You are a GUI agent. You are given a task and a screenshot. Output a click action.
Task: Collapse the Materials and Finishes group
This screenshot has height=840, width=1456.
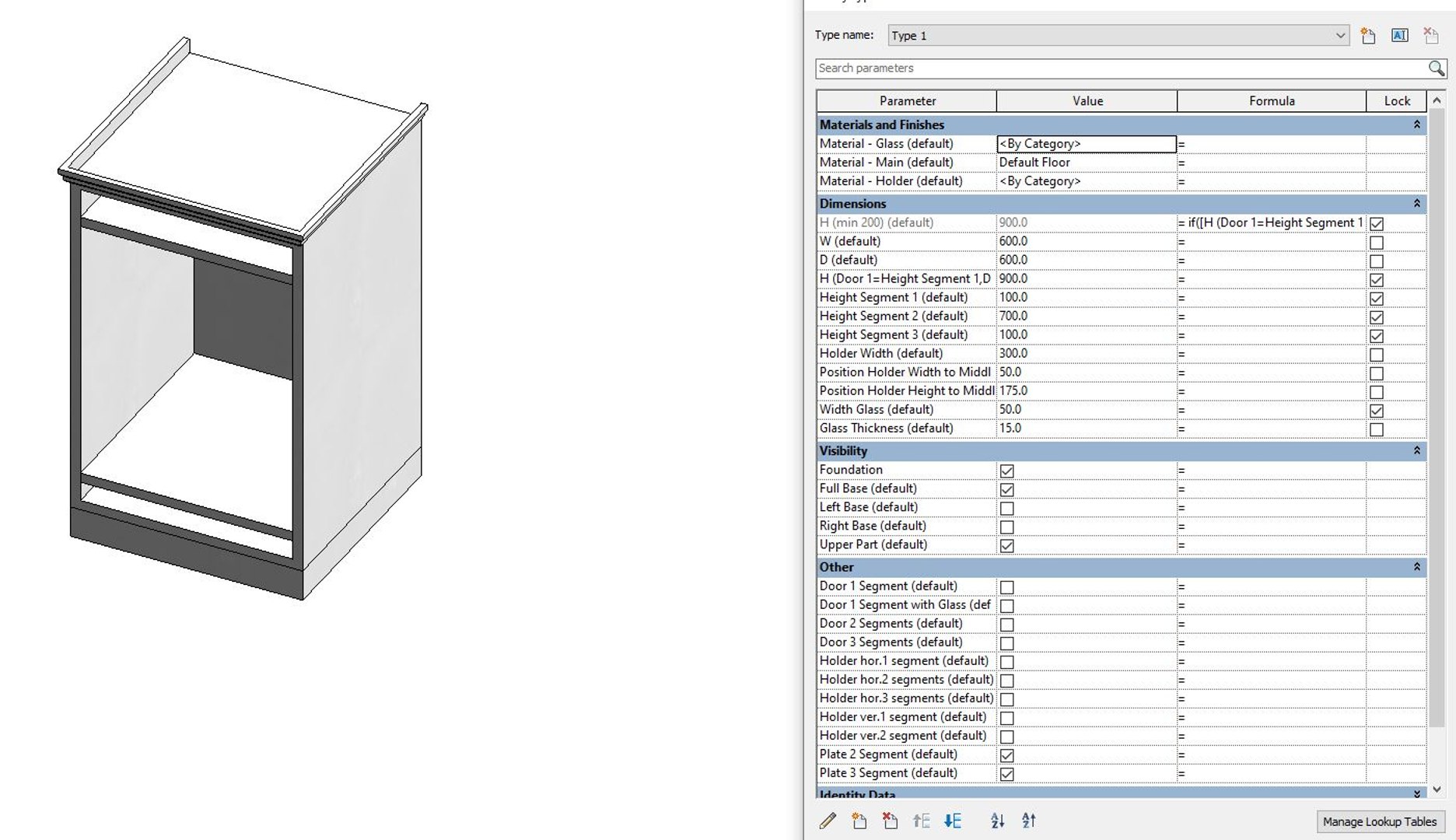tap(1416, 125)
